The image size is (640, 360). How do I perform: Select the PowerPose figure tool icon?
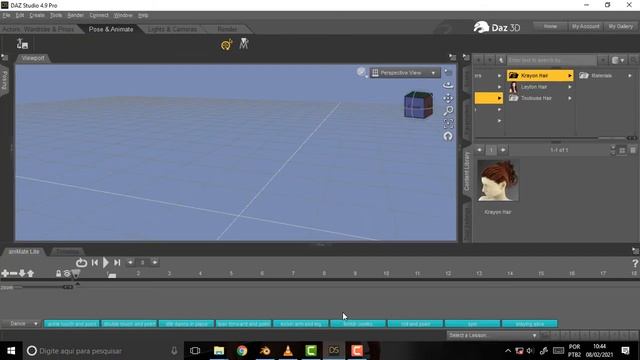point(244,44)
